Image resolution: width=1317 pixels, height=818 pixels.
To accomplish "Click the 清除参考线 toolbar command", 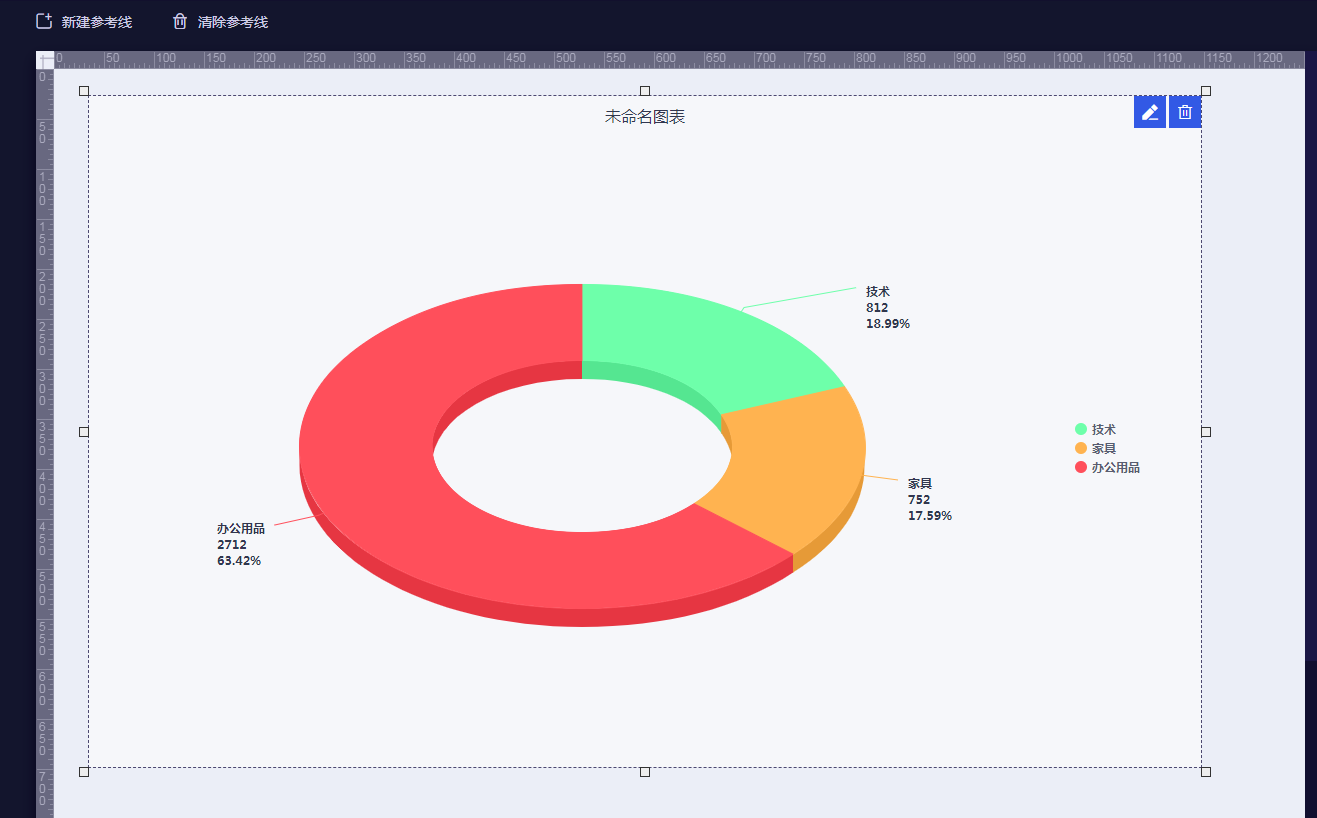I will pos(233,20).
